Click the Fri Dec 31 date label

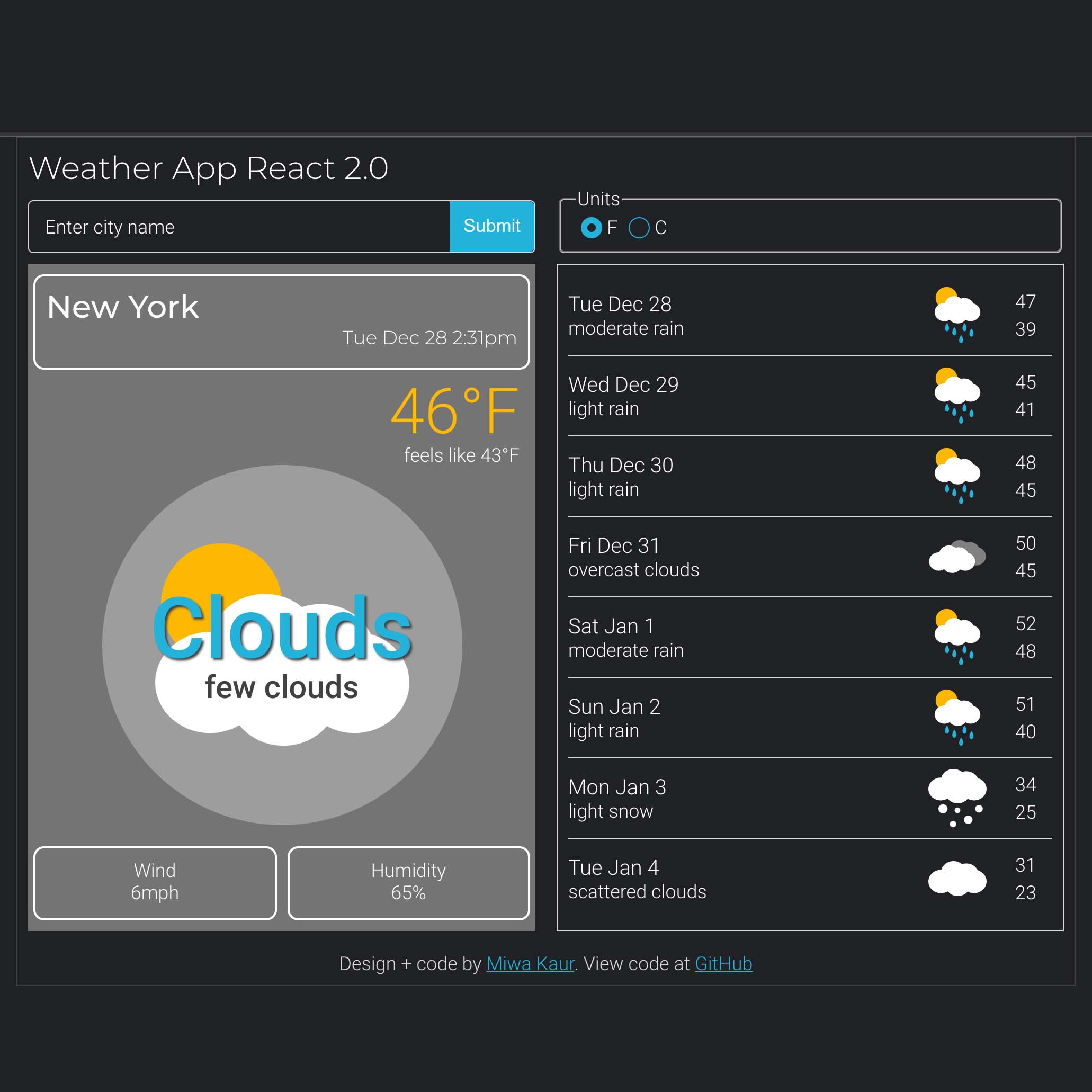[614, 546]
